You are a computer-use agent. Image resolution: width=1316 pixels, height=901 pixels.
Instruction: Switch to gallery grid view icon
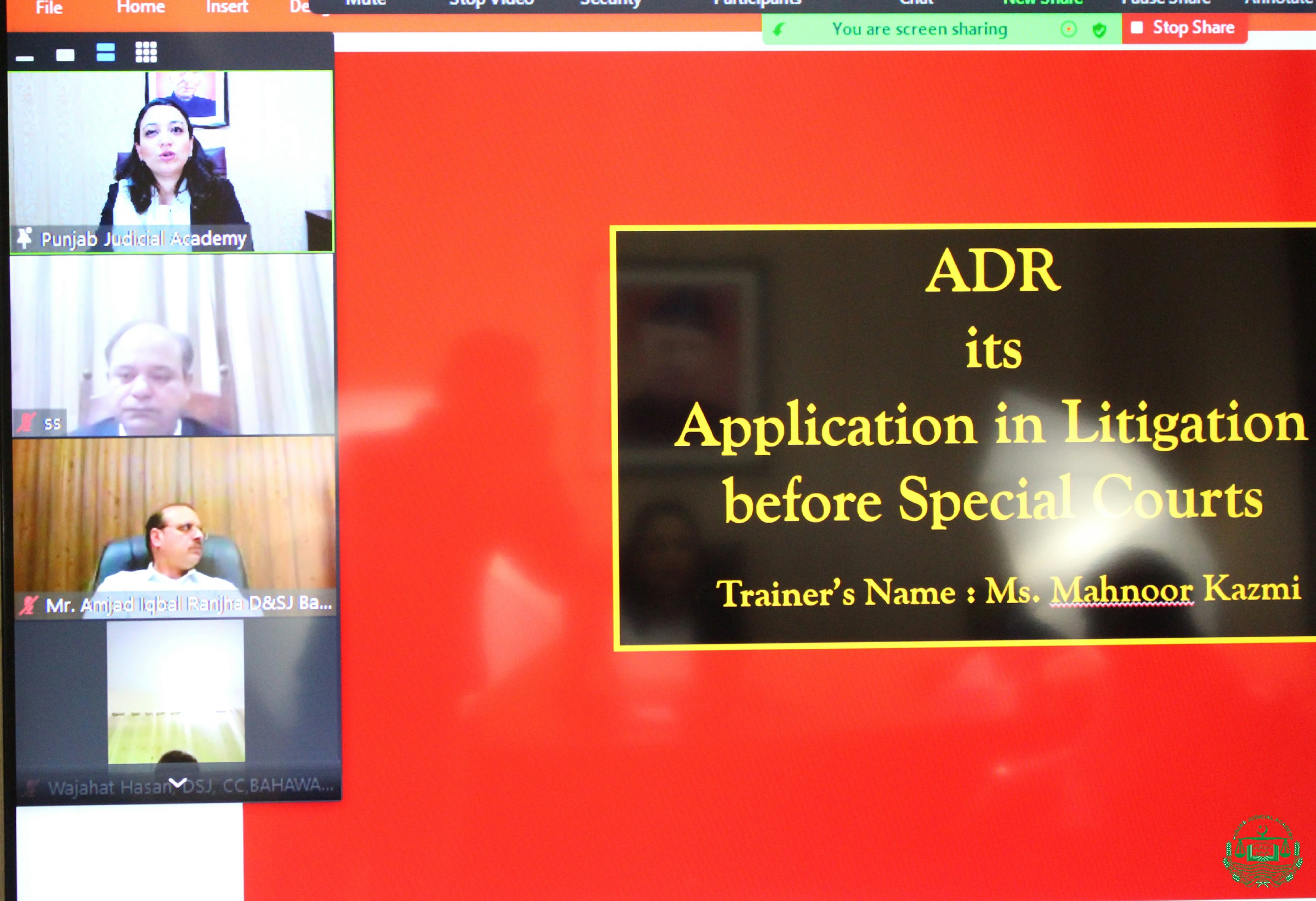pos(146,52)
